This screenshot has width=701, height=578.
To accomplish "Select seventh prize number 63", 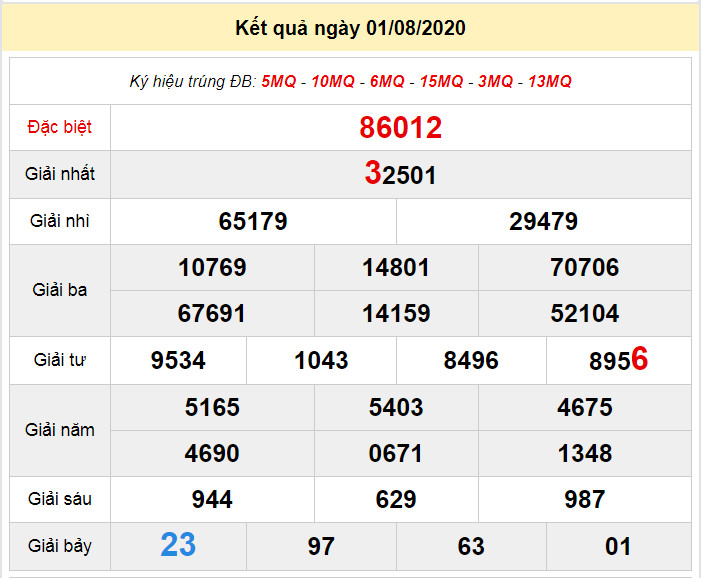I will coord(471,546).
